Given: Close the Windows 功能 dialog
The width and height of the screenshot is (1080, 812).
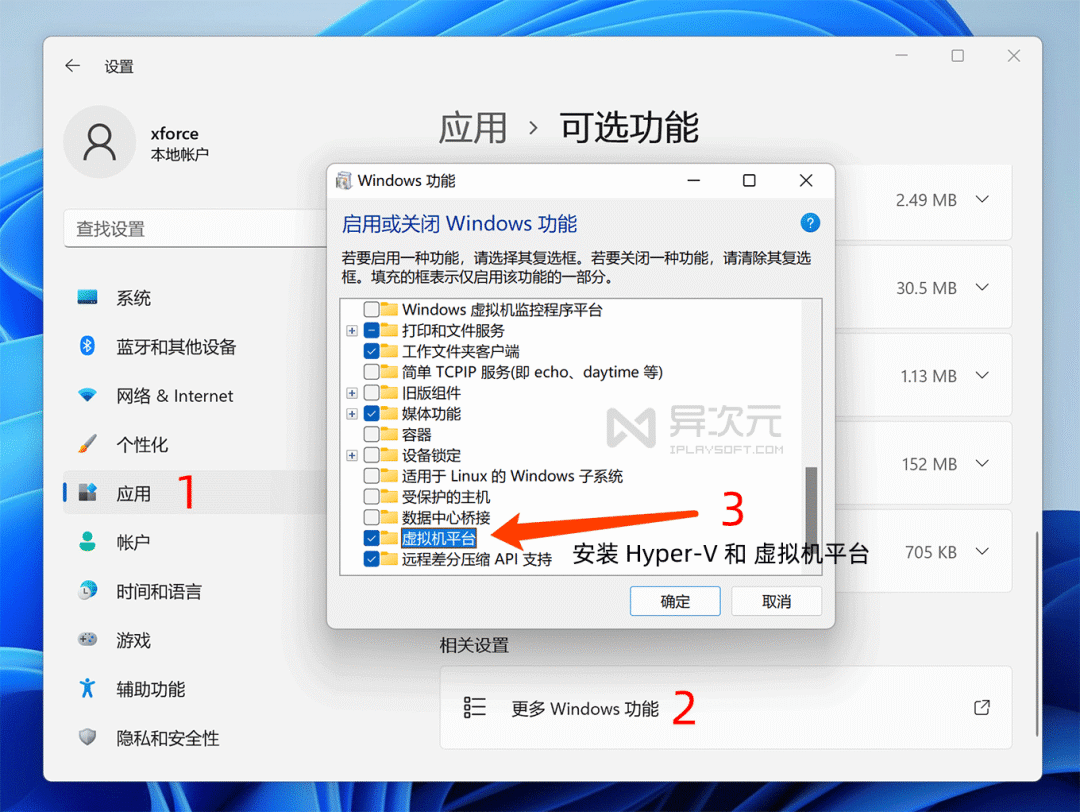Looking at the screenshot, I should point(806,180).
